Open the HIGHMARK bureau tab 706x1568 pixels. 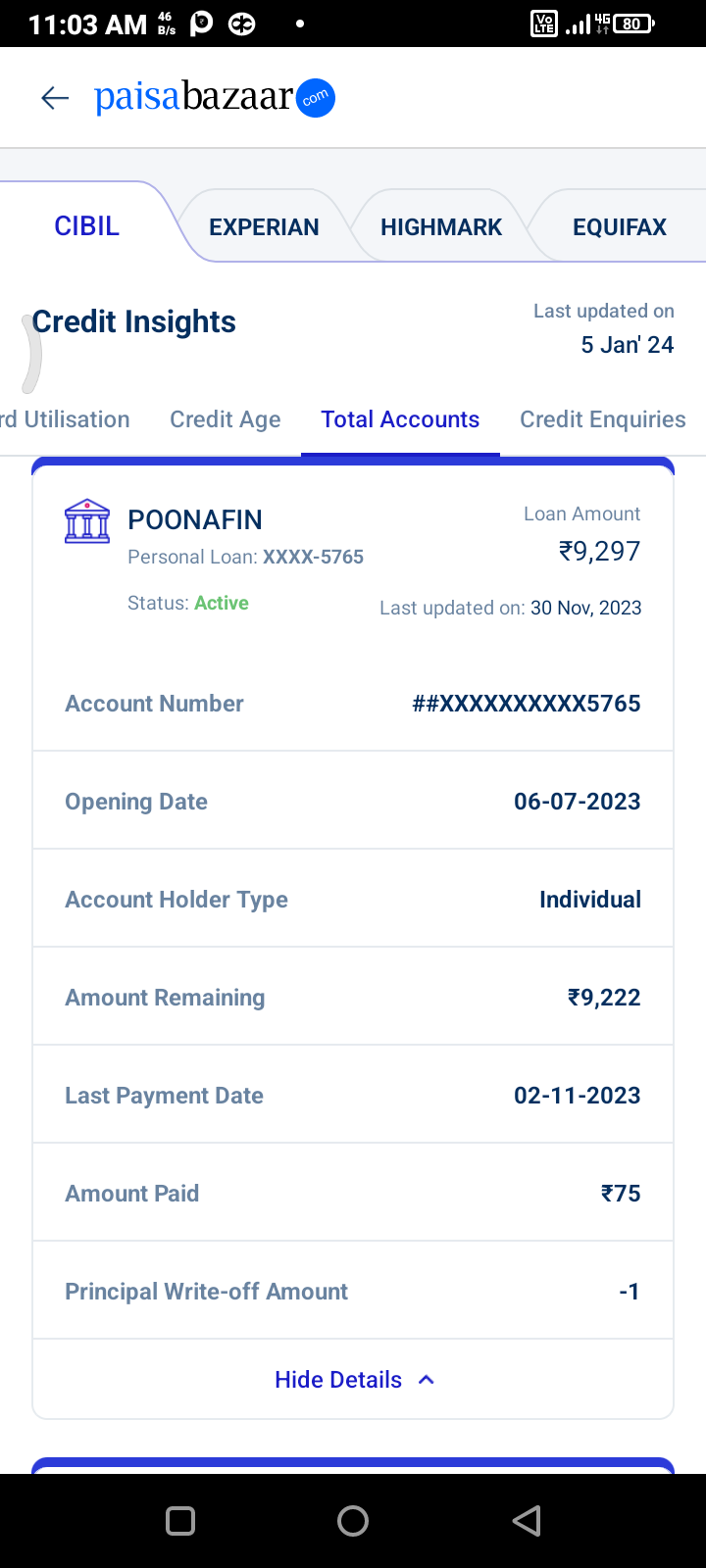tap(441, 227)
